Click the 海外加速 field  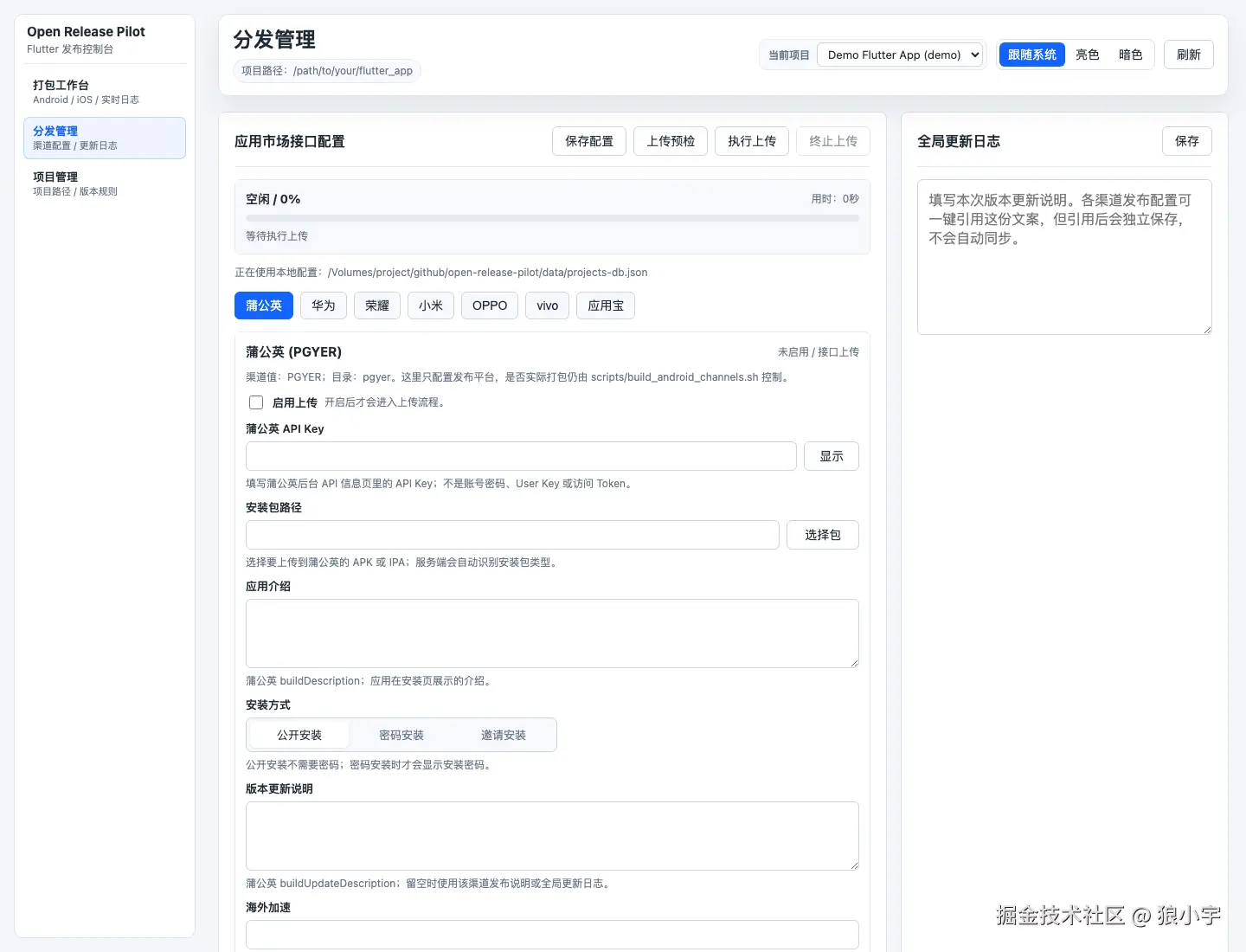click(552, 935)
